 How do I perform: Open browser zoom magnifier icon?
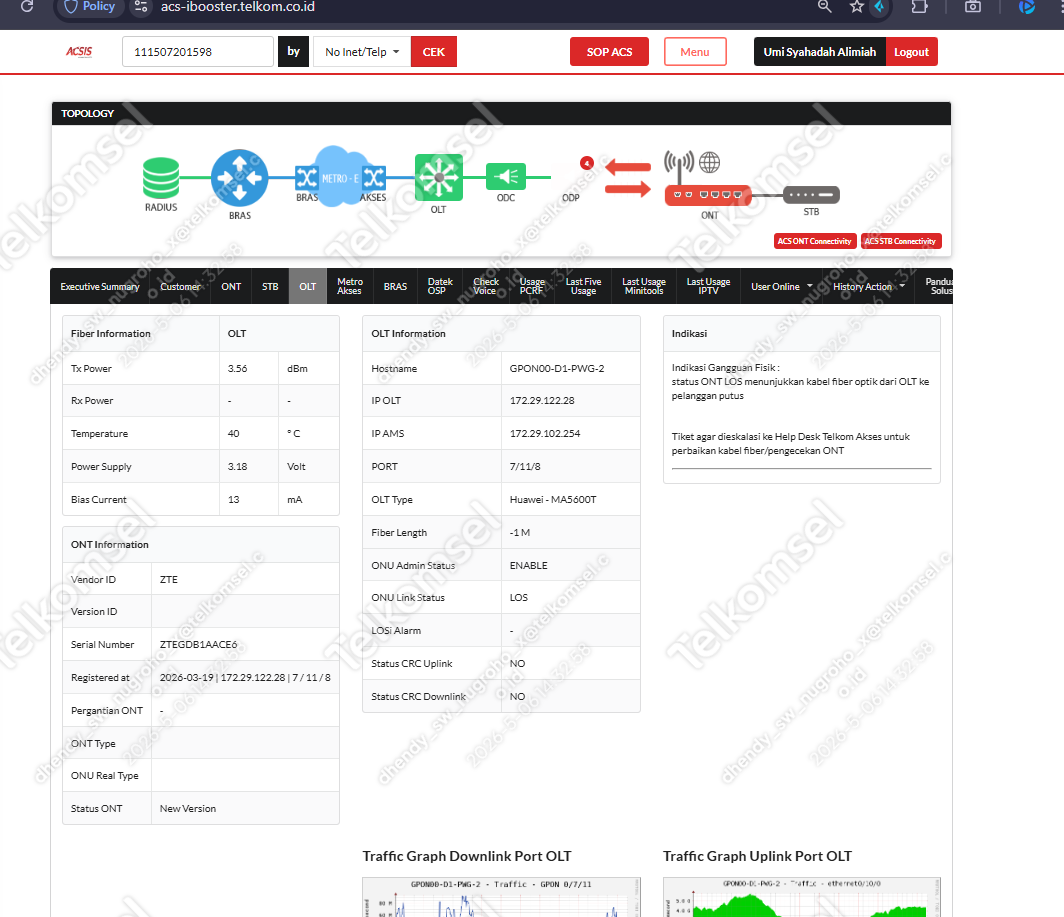824,7
